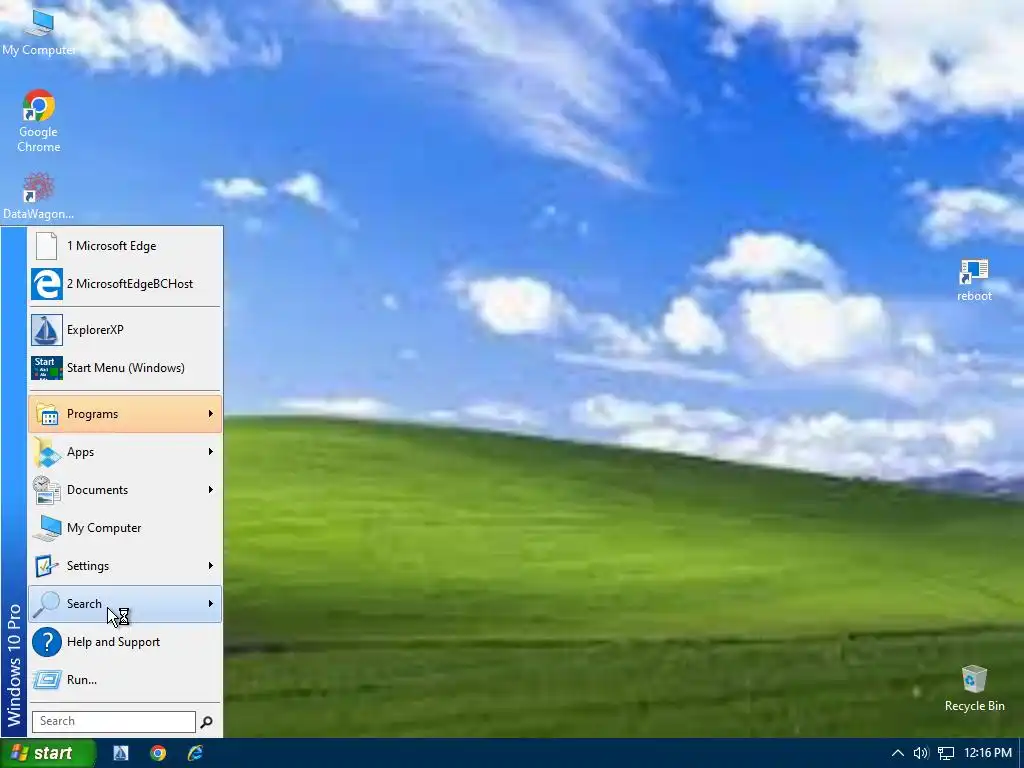1024x768 pixels.
Task: Select the 2 MicrosoftEdgeBCHost entry
Action: [125, 284]
